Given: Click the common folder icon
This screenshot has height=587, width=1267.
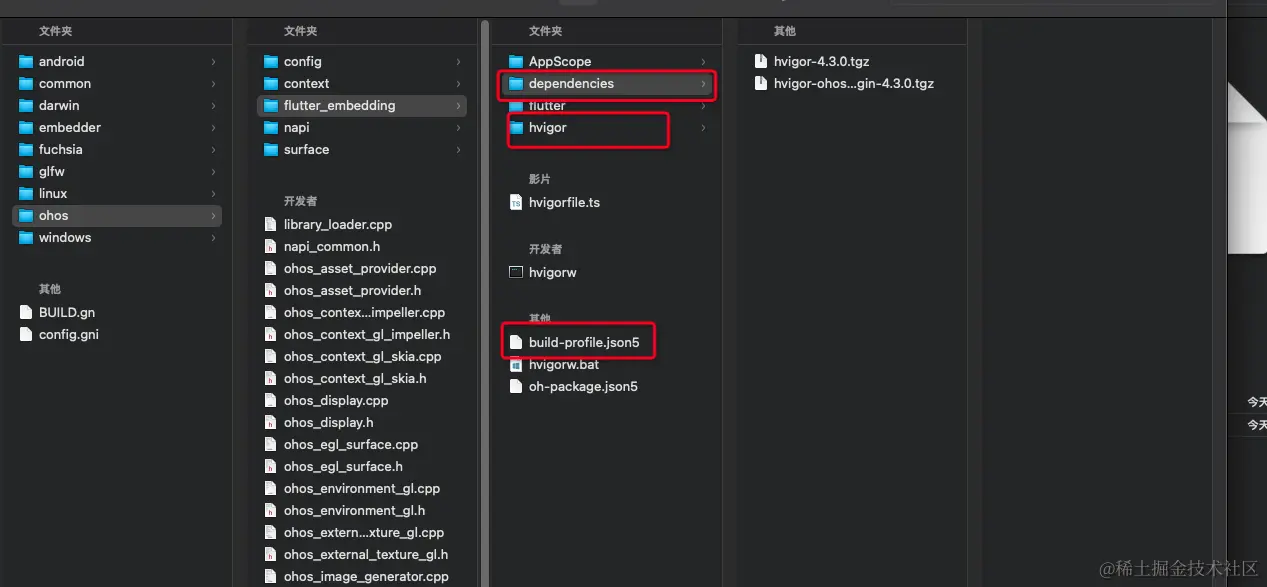Looking at the screenshot, I should pyautogui.click(x=26, y=83).
